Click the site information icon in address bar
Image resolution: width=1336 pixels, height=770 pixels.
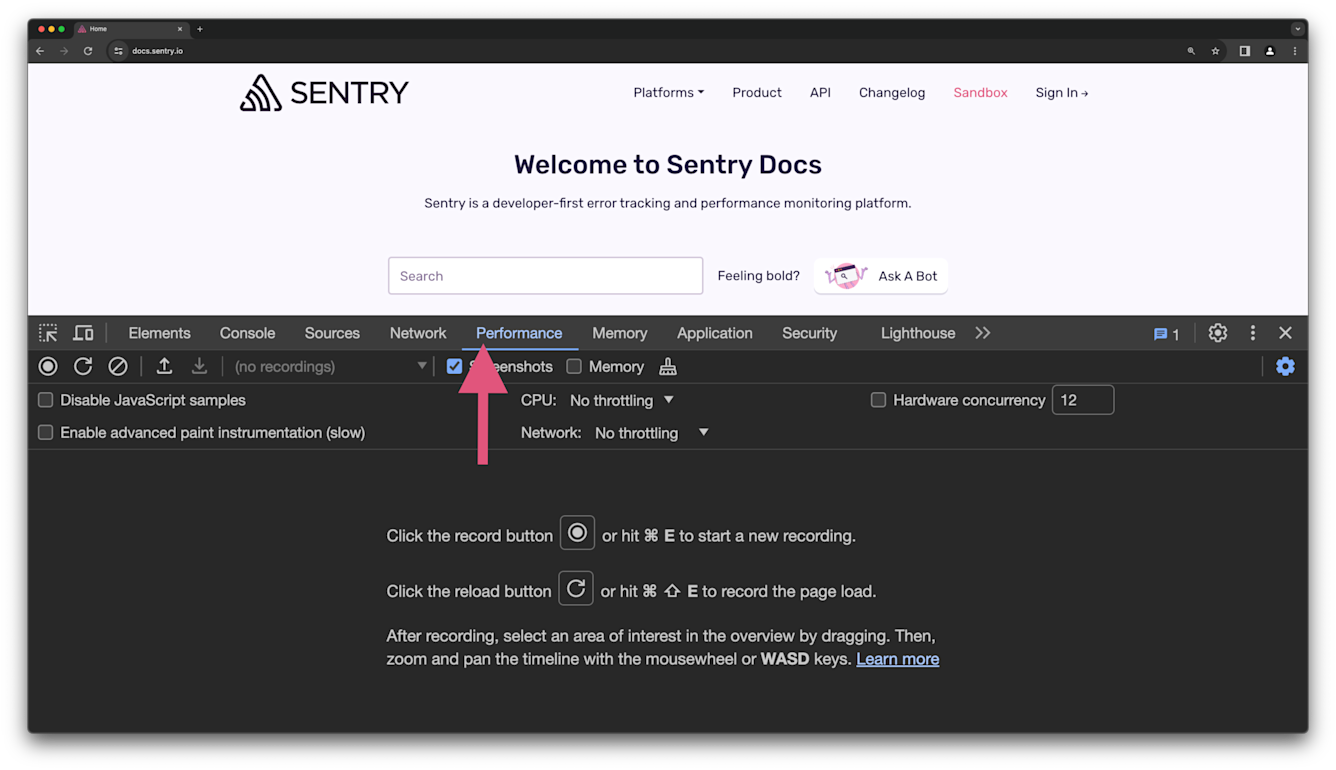tap(119, 51)
